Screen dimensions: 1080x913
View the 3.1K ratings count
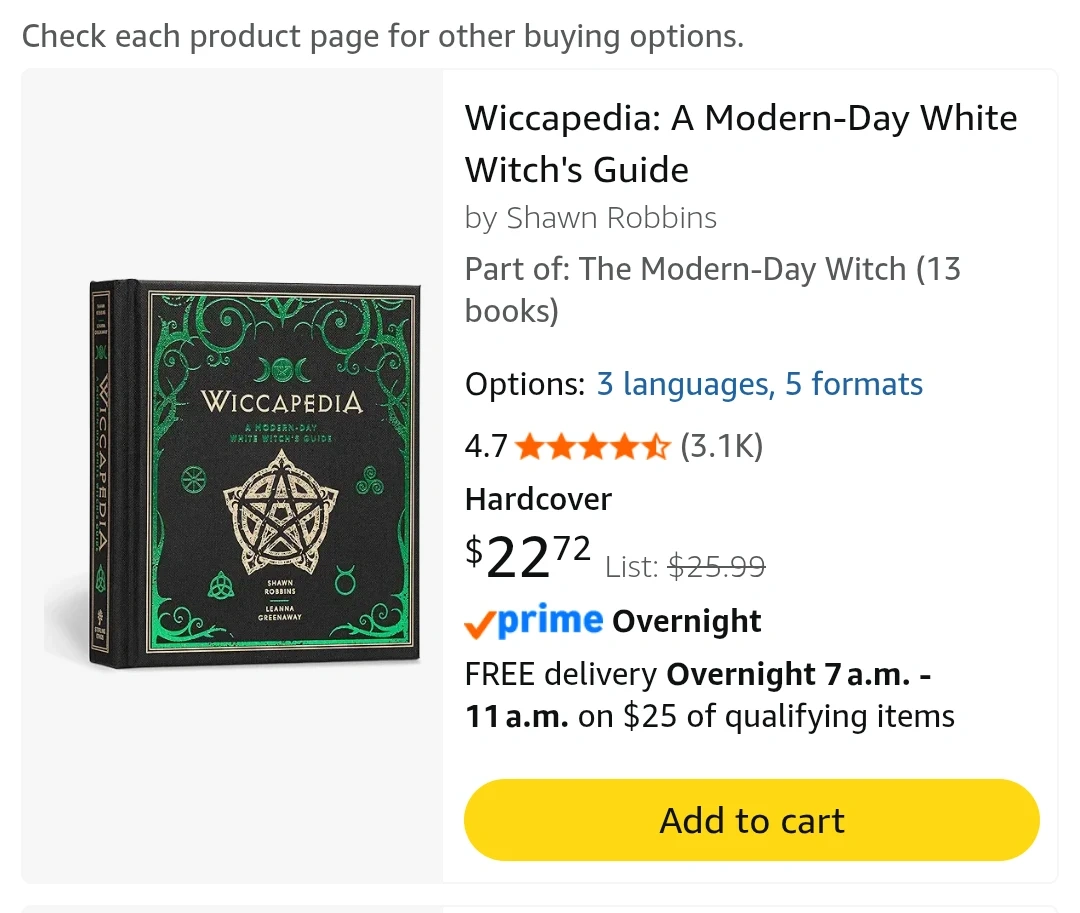pos(721,446)
